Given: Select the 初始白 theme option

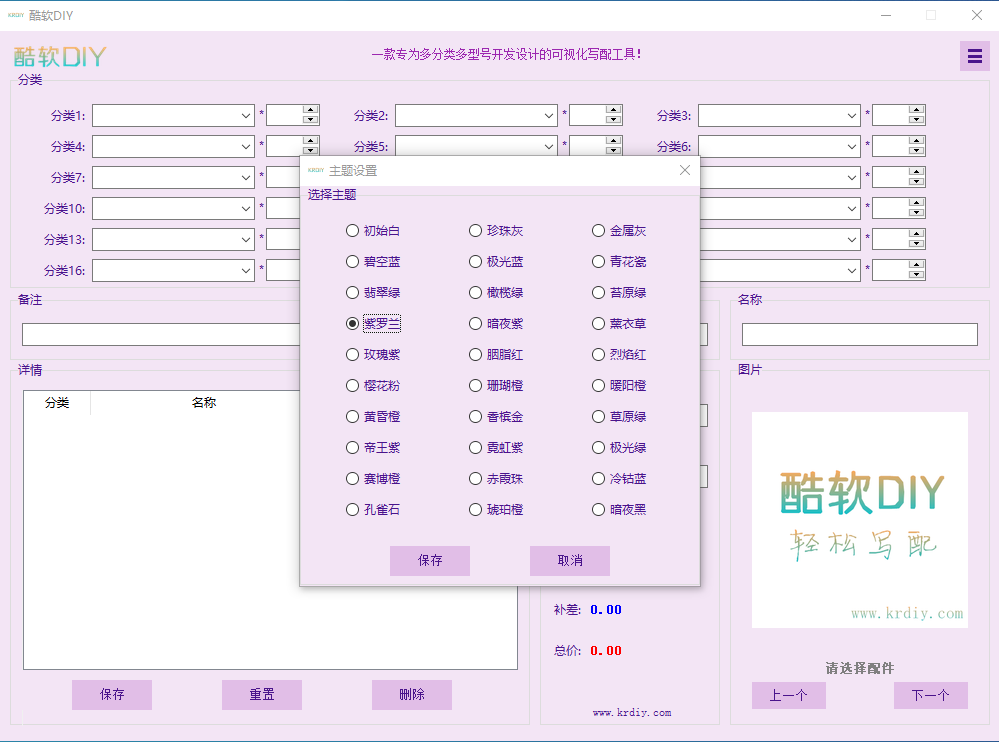Looking at the screenshot, I should point(352,231).
